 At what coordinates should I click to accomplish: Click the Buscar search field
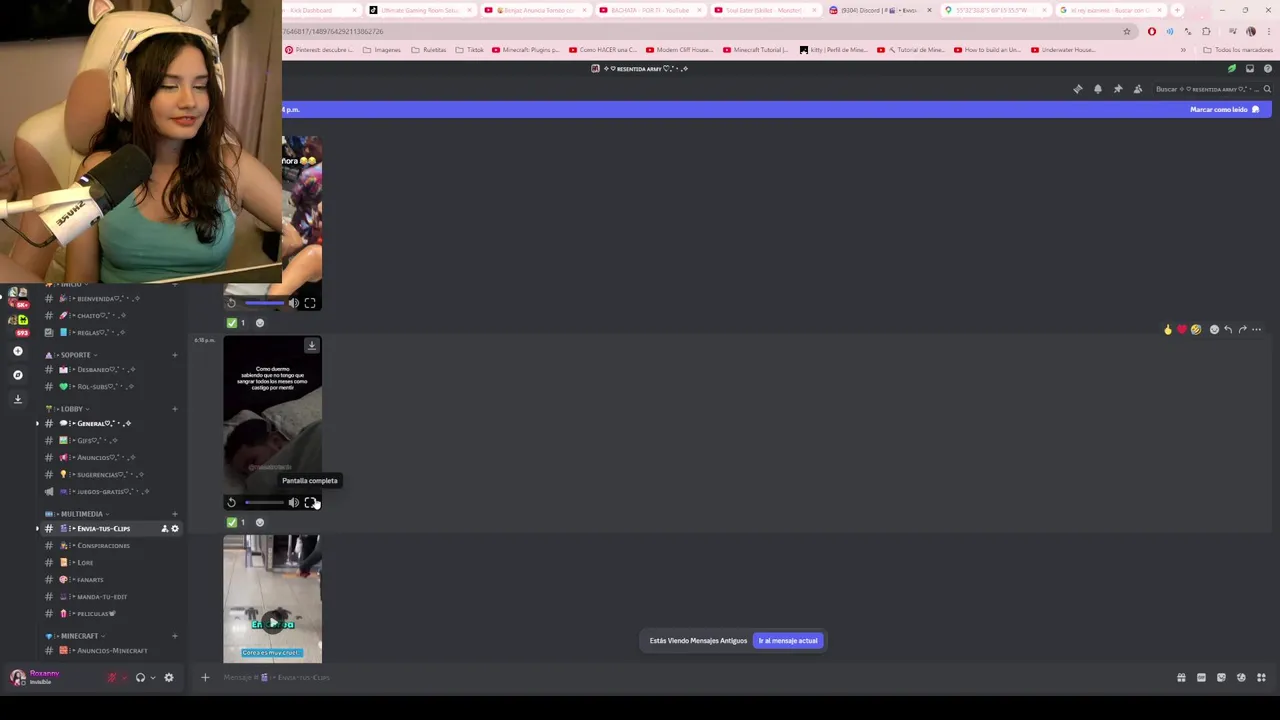coord(1212,89)
